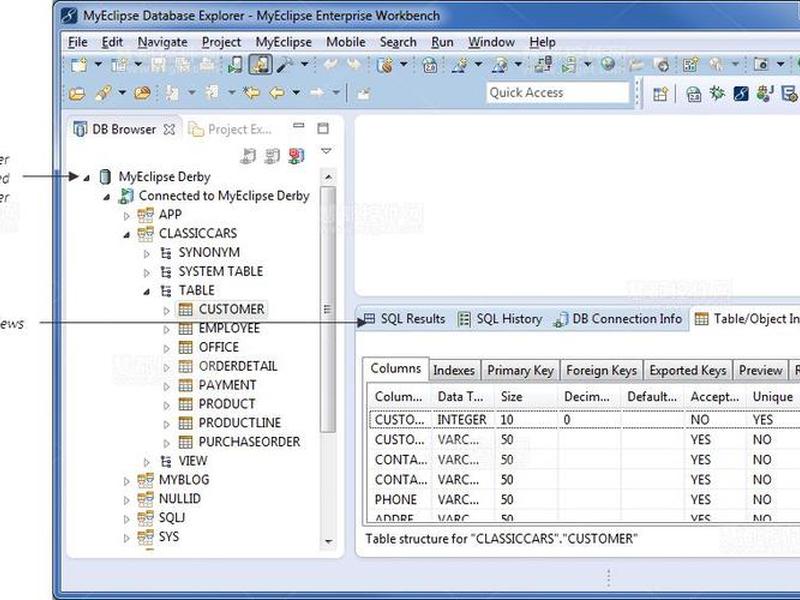
Task: Click the globe web browser icon
Action: 608,64
